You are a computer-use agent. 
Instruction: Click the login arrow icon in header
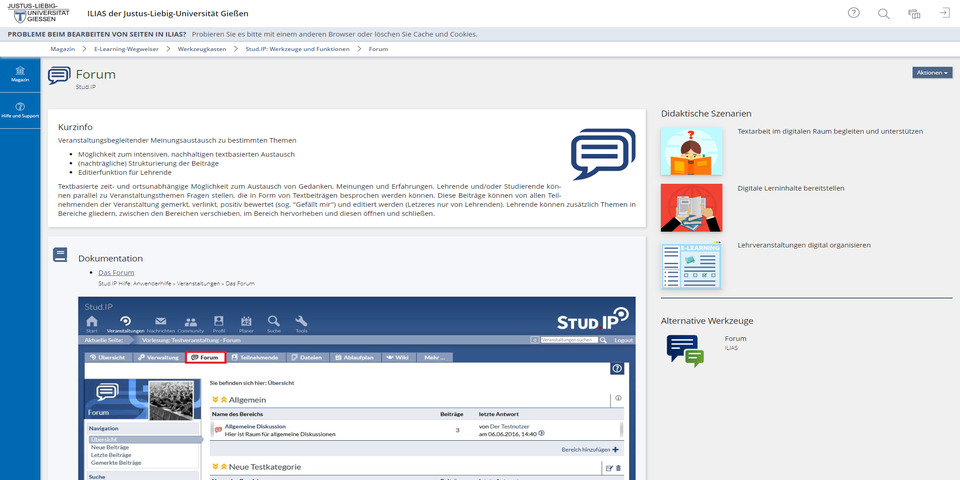[x=945, y=13]
